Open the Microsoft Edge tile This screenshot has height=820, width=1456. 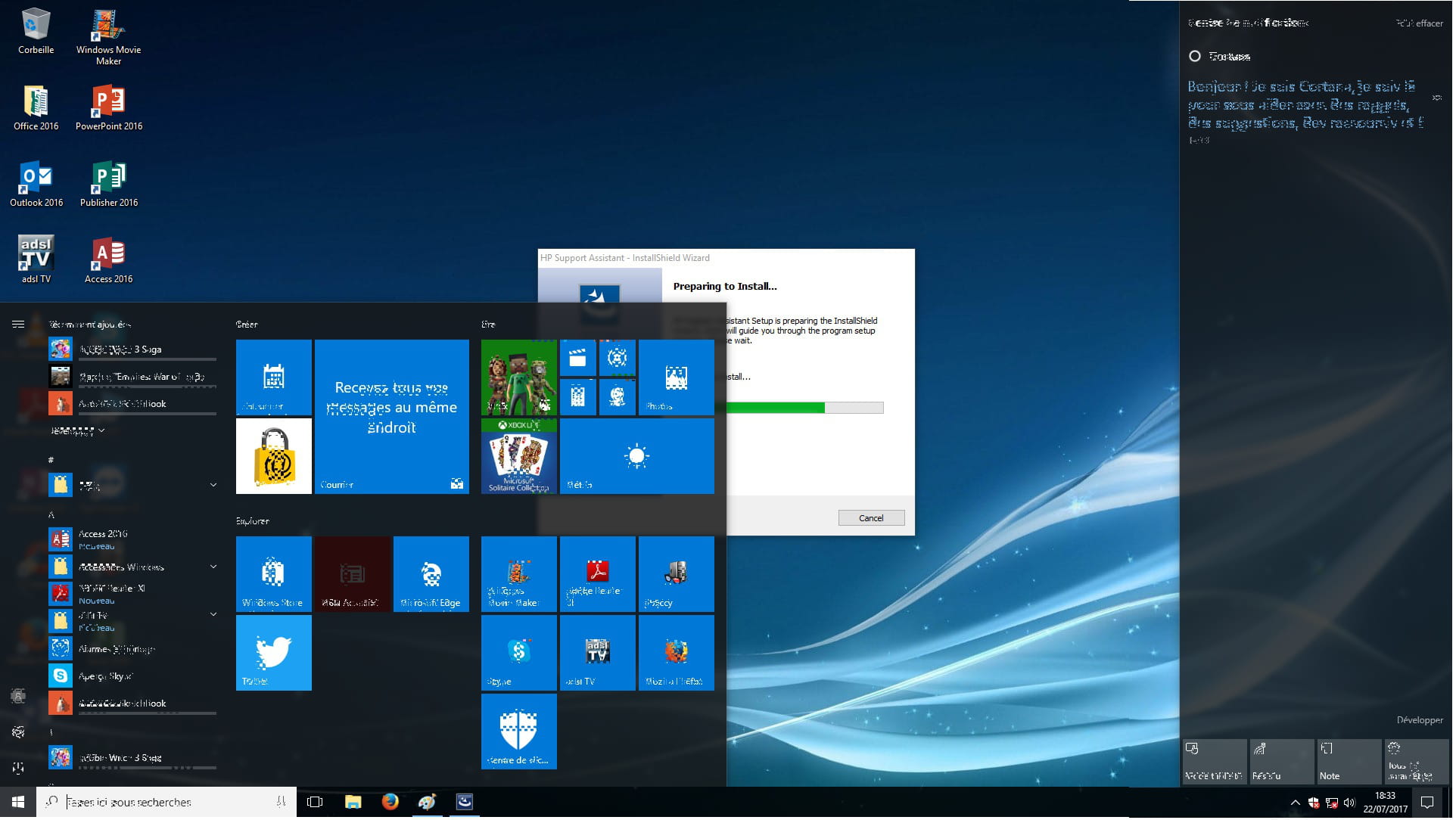tap(431, 575)
